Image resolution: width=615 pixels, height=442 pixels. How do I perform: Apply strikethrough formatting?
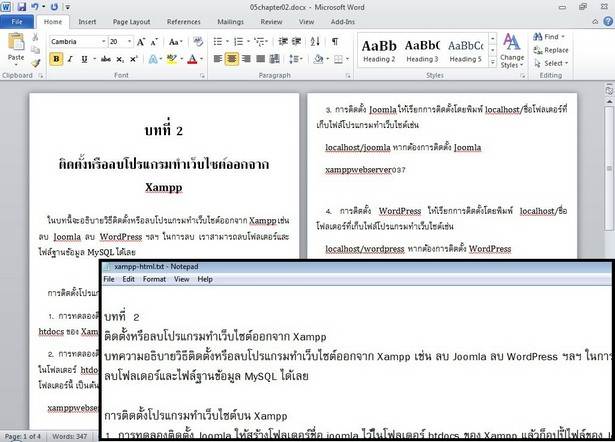click(x=105, y=59)
